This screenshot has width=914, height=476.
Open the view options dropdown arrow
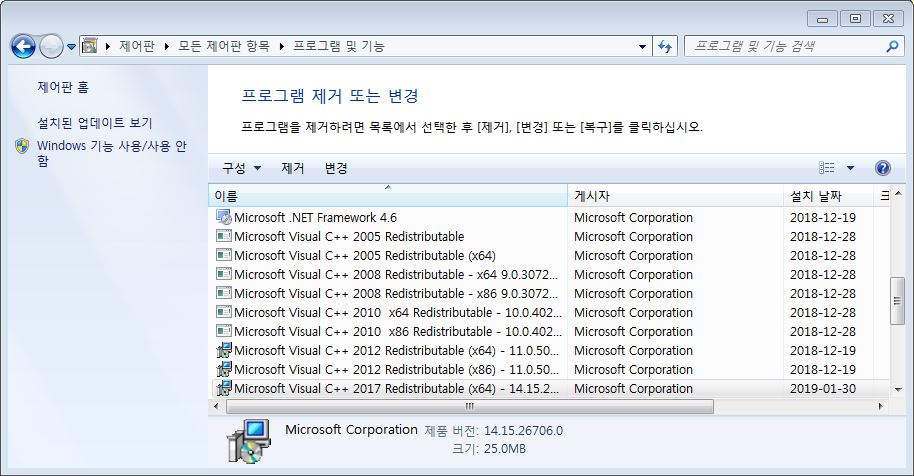(850, 168)
